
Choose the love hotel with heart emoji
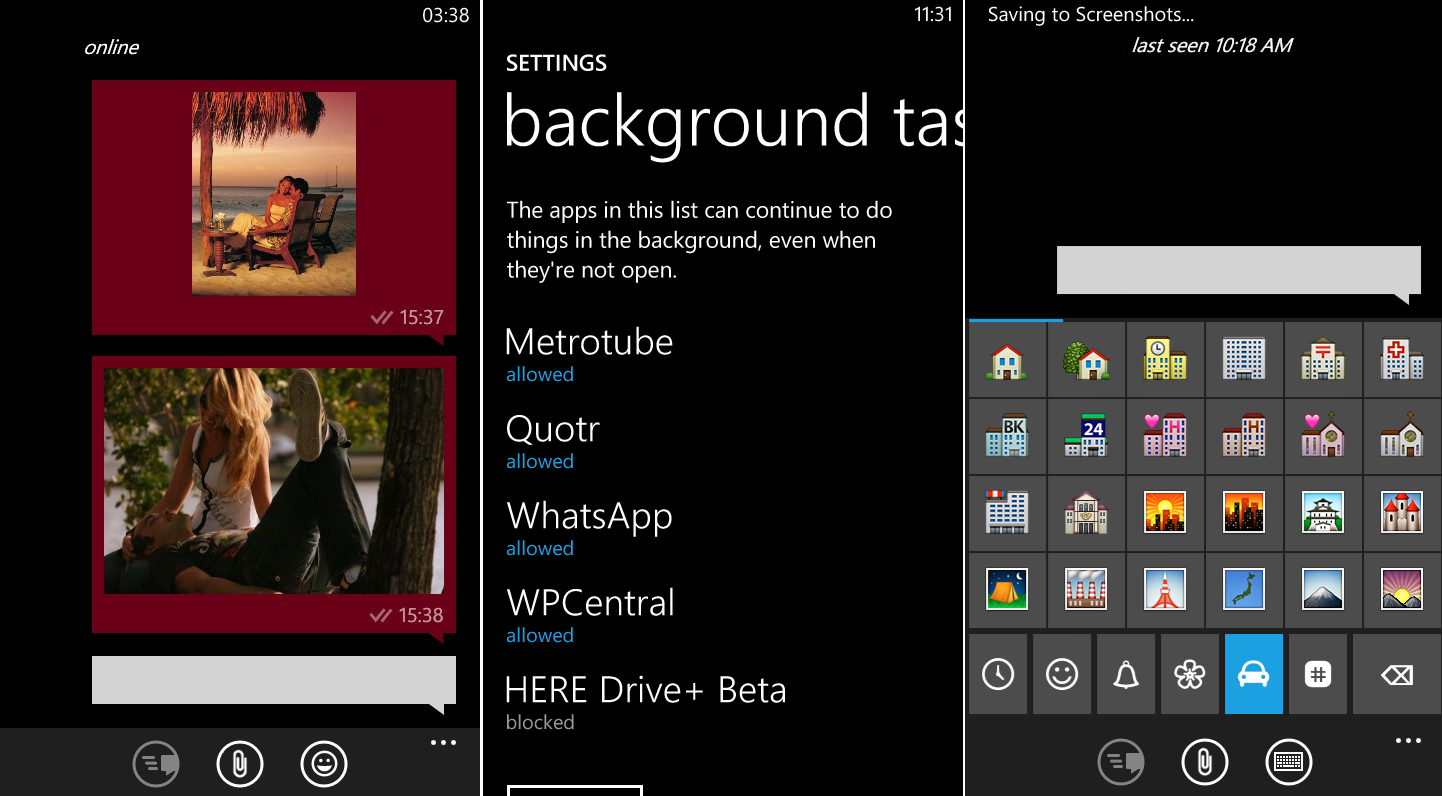pyautogui.click(x=1165, y=436)
